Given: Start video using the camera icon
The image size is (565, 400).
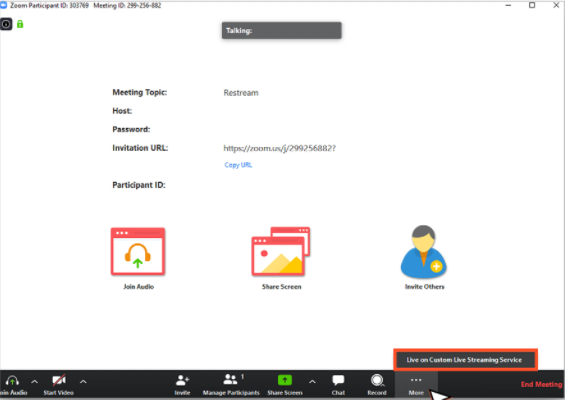Looking at the screenshot, I should (x=59, y=381).
